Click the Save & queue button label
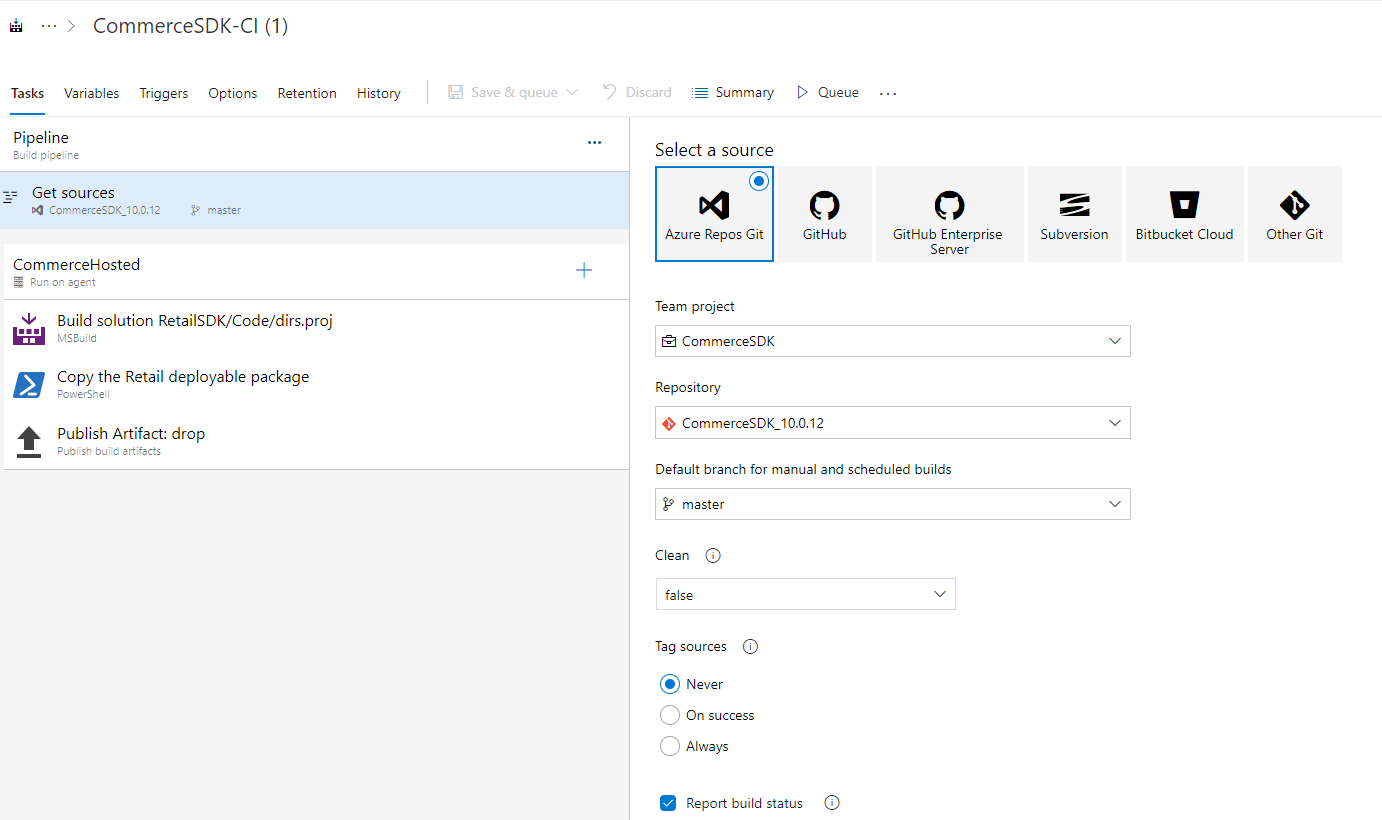The image size is (1382, 820). tap(514, 92)
